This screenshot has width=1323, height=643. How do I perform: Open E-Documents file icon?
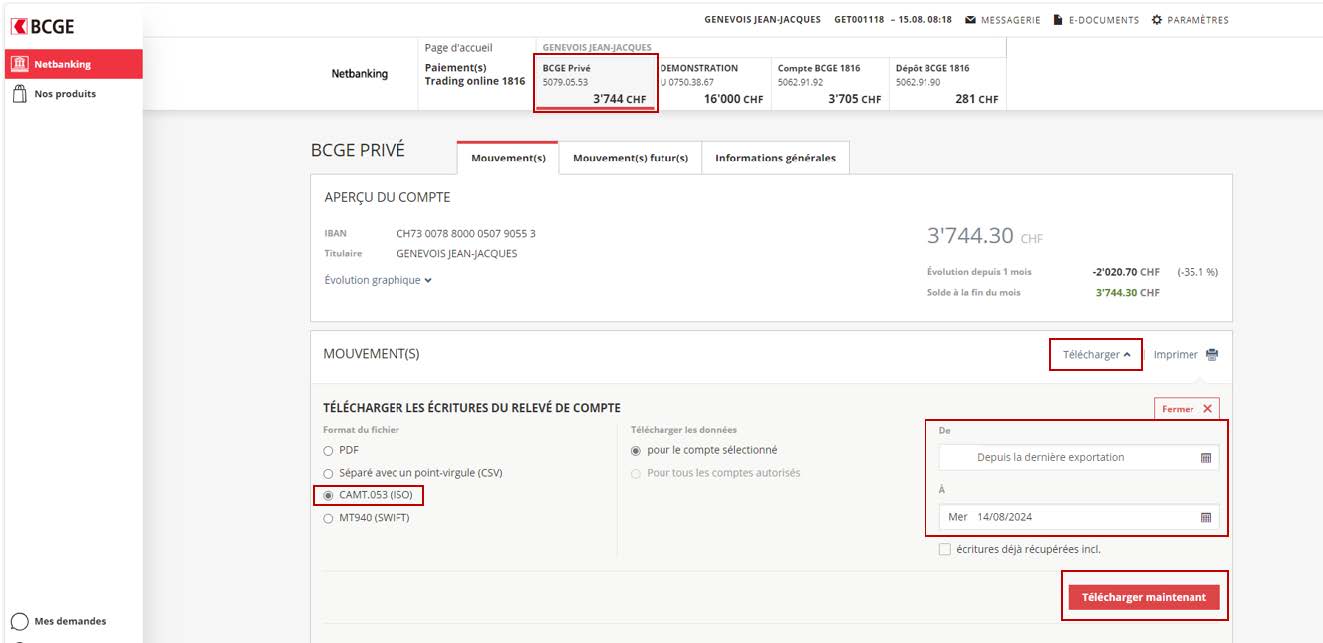[x=1058, y=20]
